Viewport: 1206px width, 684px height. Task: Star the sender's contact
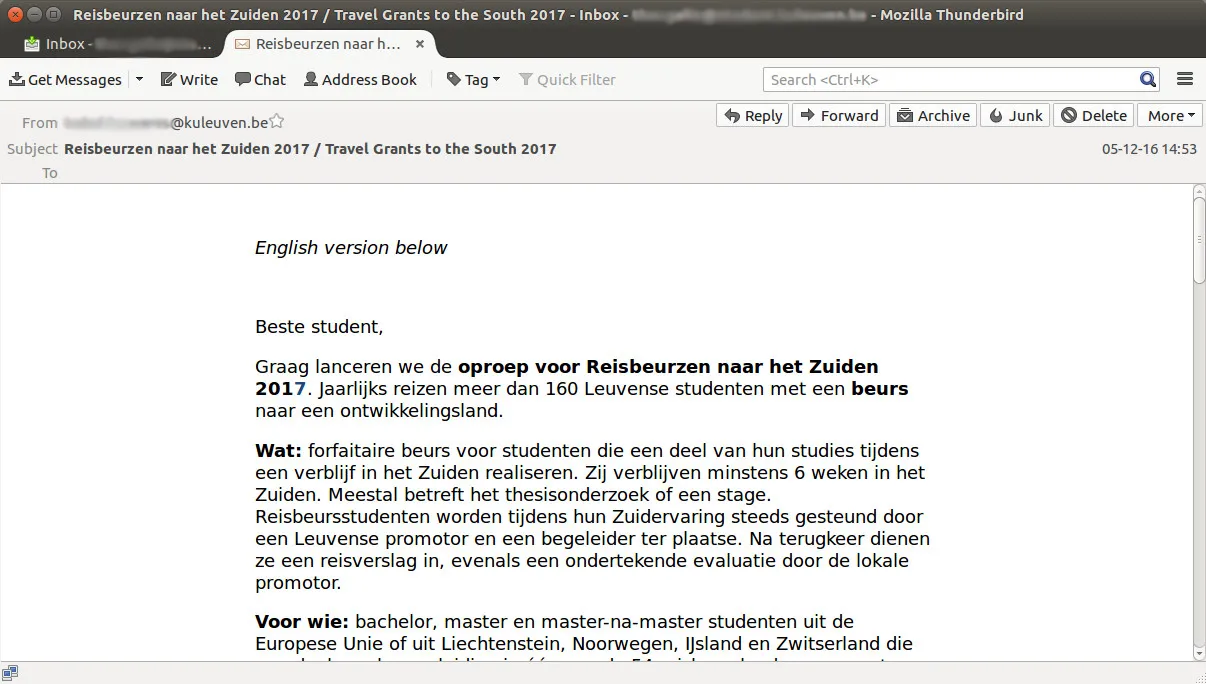(x=277, y=122)
